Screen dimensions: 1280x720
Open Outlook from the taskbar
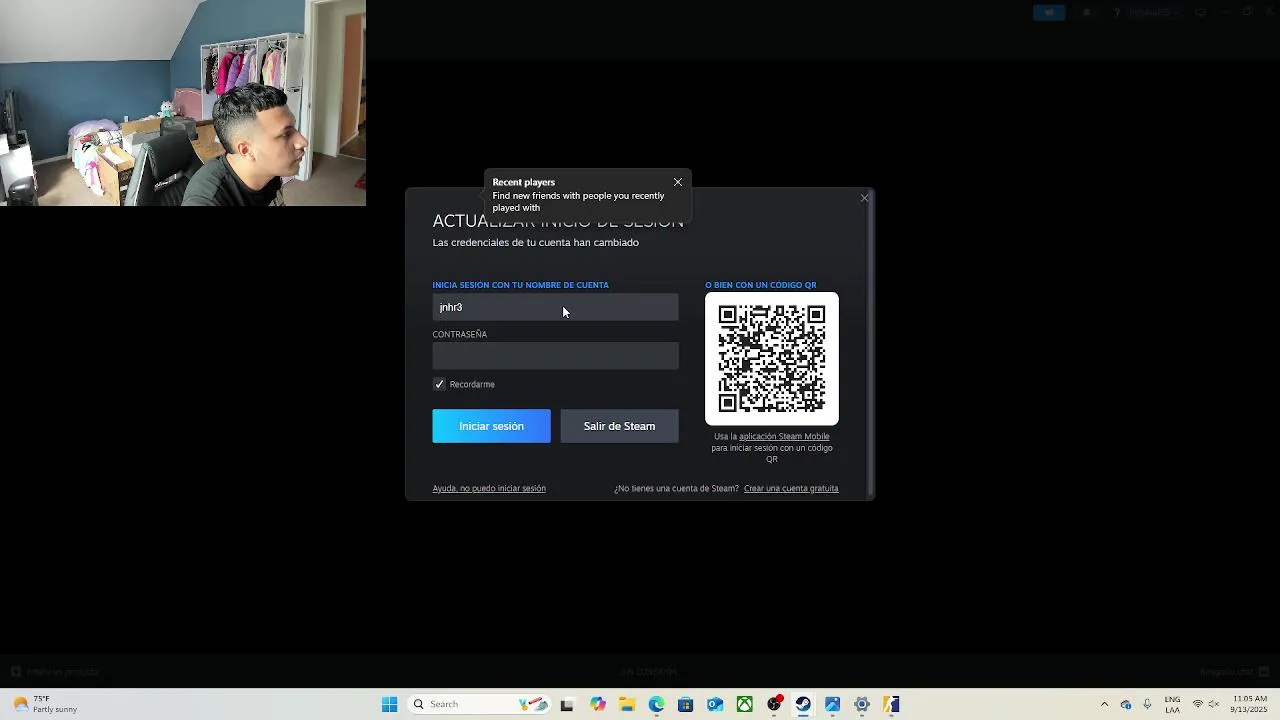pos(715,704)
